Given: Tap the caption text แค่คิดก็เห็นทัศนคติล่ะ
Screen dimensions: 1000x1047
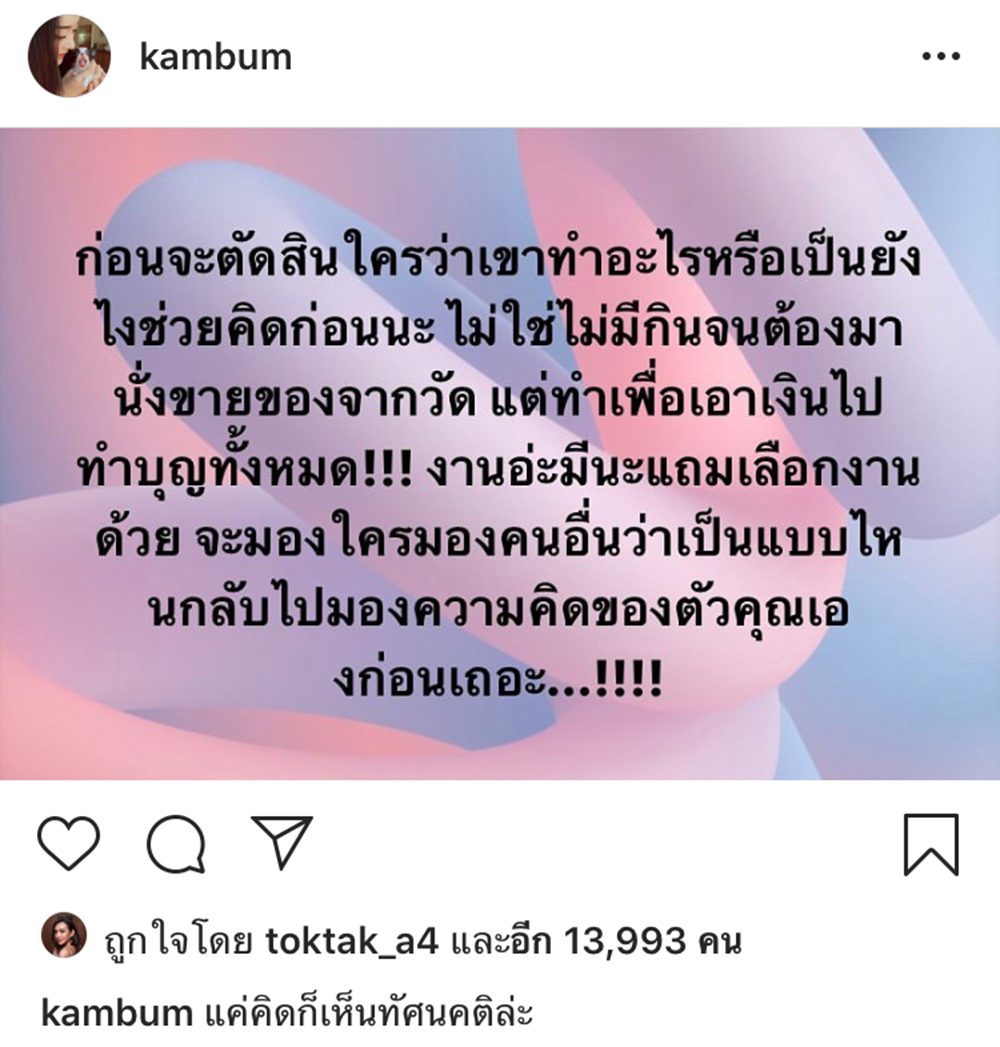Looking at the screenshot, I should click(x=368, y=1013).
